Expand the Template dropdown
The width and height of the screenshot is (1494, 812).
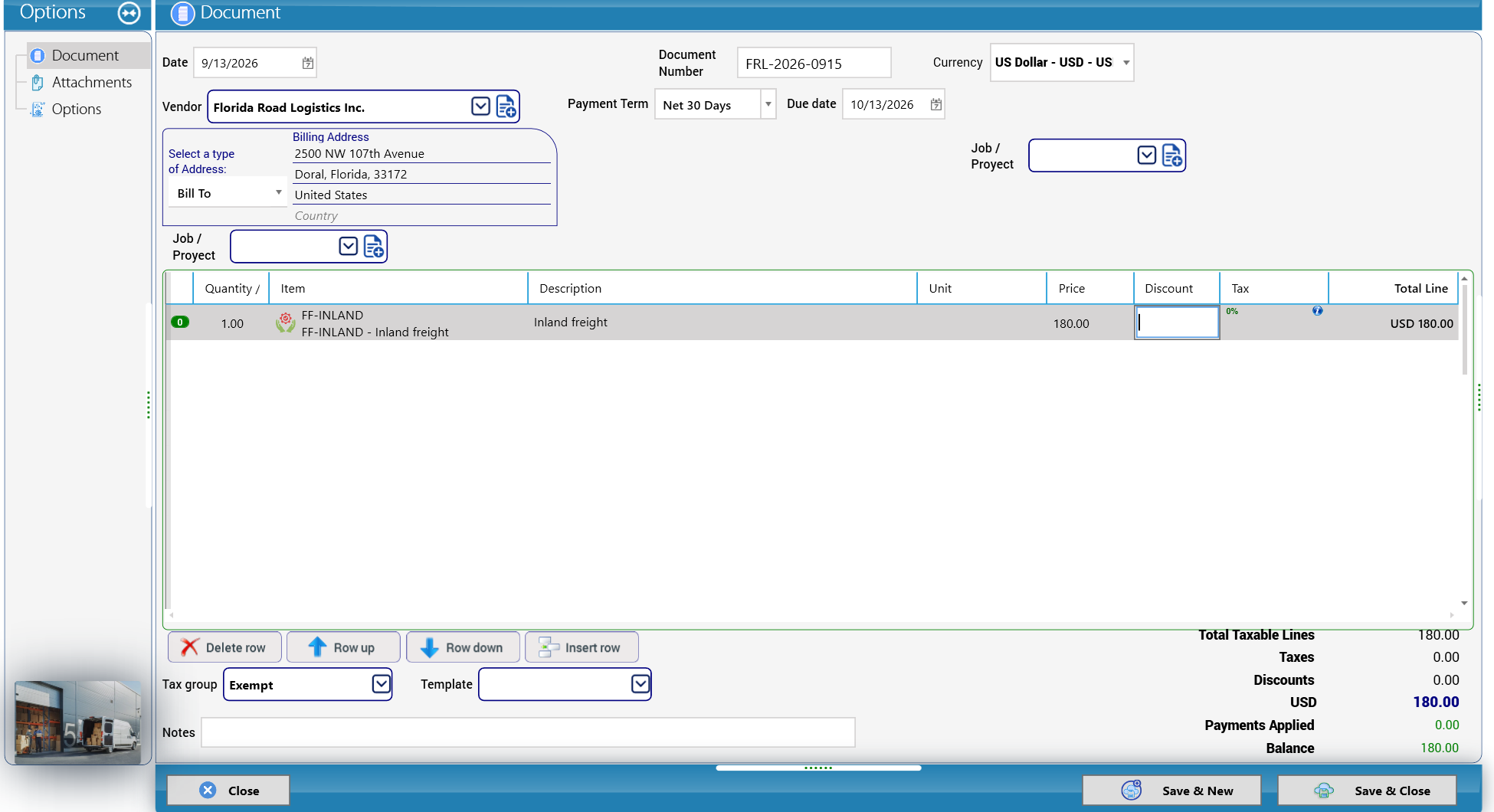pos(641,684)
